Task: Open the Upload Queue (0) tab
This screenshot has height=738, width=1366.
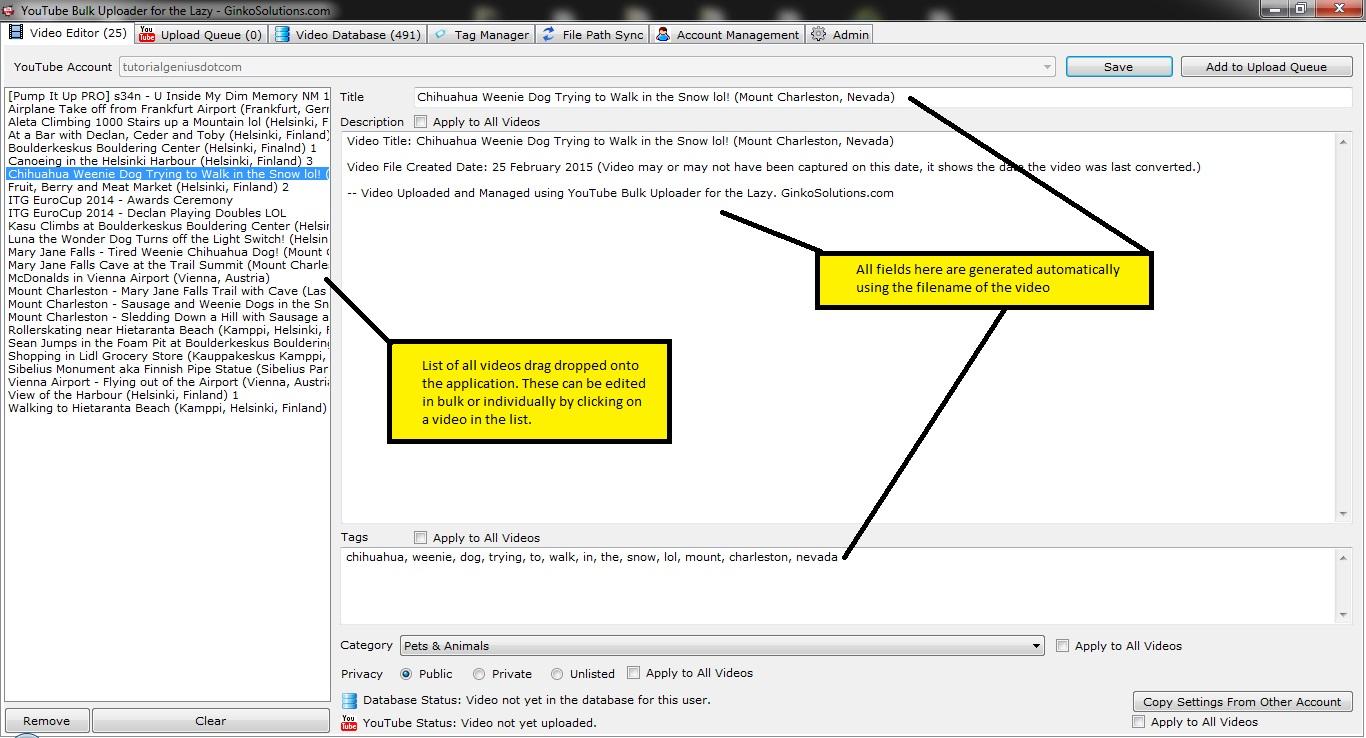Action: (200, 34)
